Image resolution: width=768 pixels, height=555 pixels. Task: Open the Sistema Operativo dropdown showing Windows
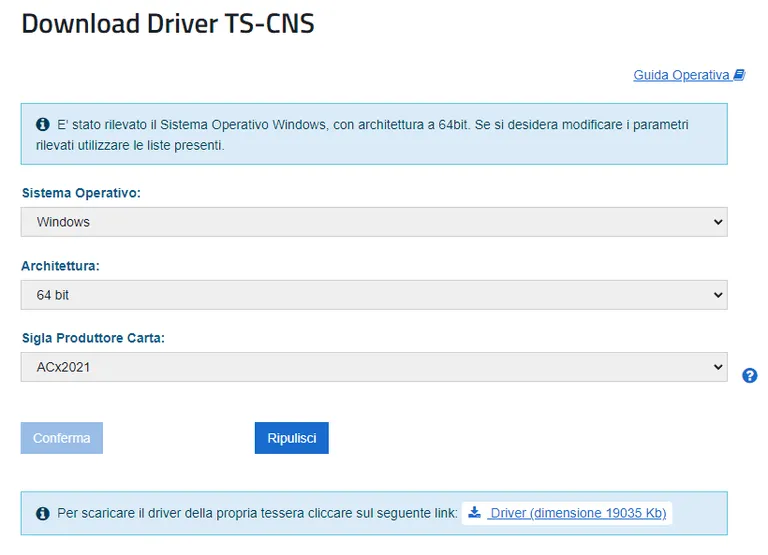(x=374, y=222)
